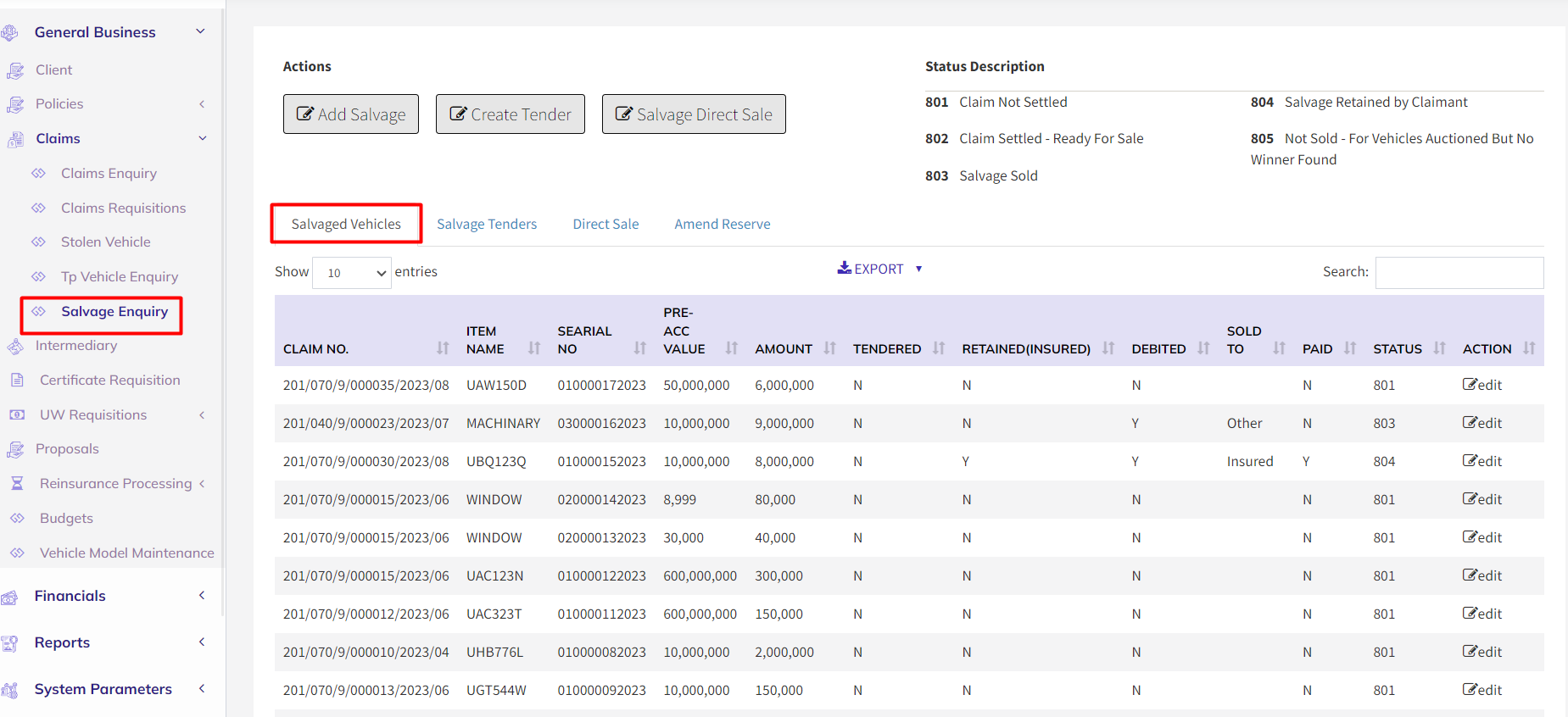Open the Direct Sale tab
1568x717 pixels.
pos(605,225)
